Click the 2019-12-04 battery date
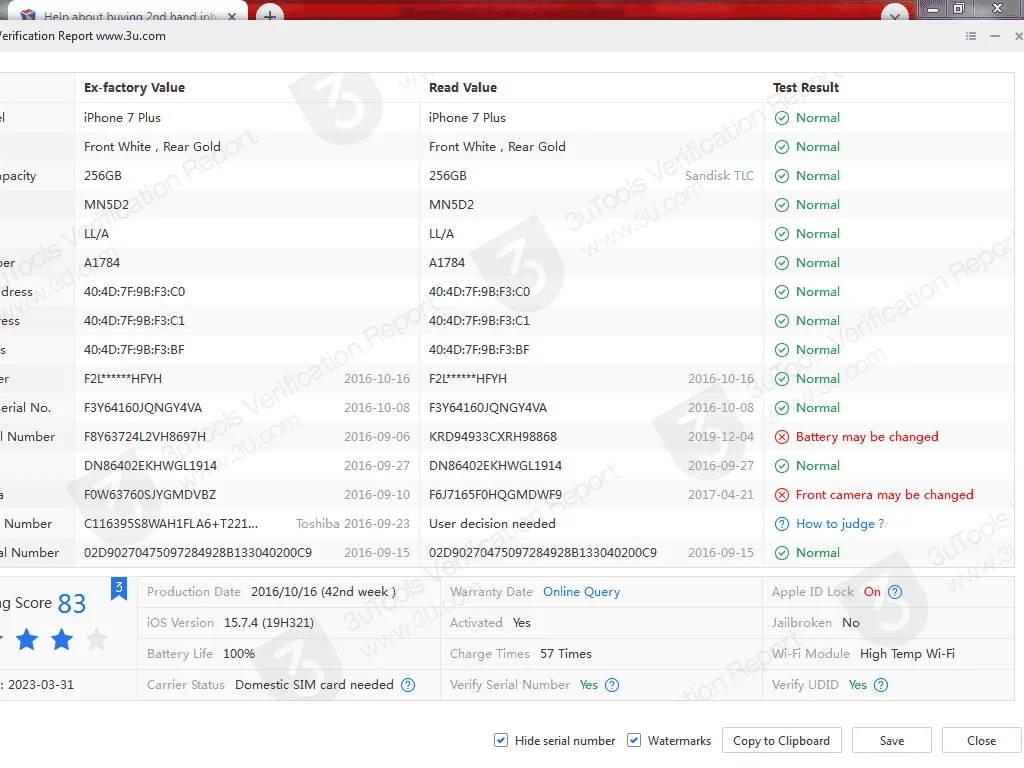 (720, 437)
